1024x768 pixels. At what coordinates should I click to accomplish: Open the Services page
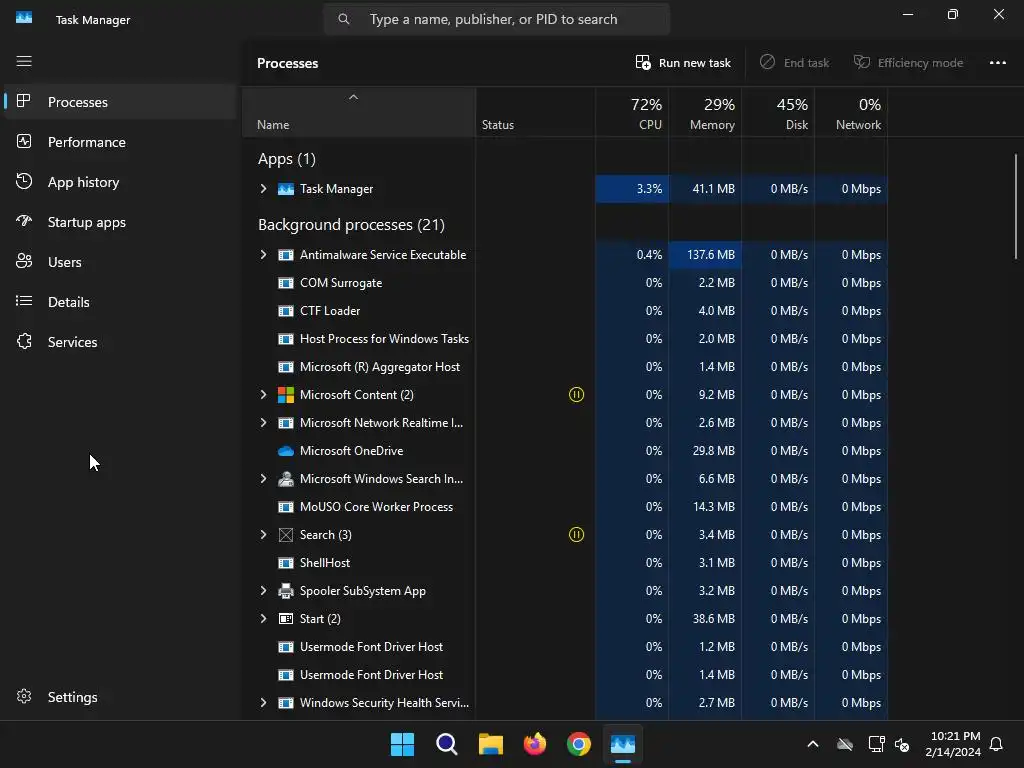click(x=120, y=342)
